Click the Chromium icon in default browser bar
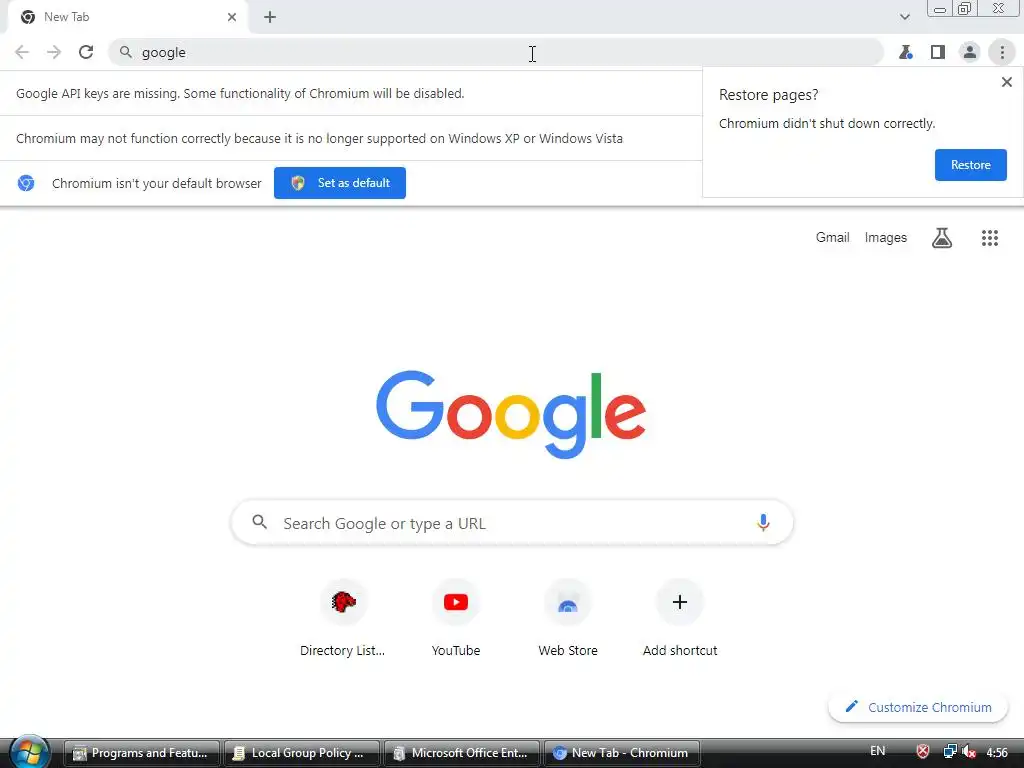The width and height of the screenshot is (1024, 768). point(26,183)
